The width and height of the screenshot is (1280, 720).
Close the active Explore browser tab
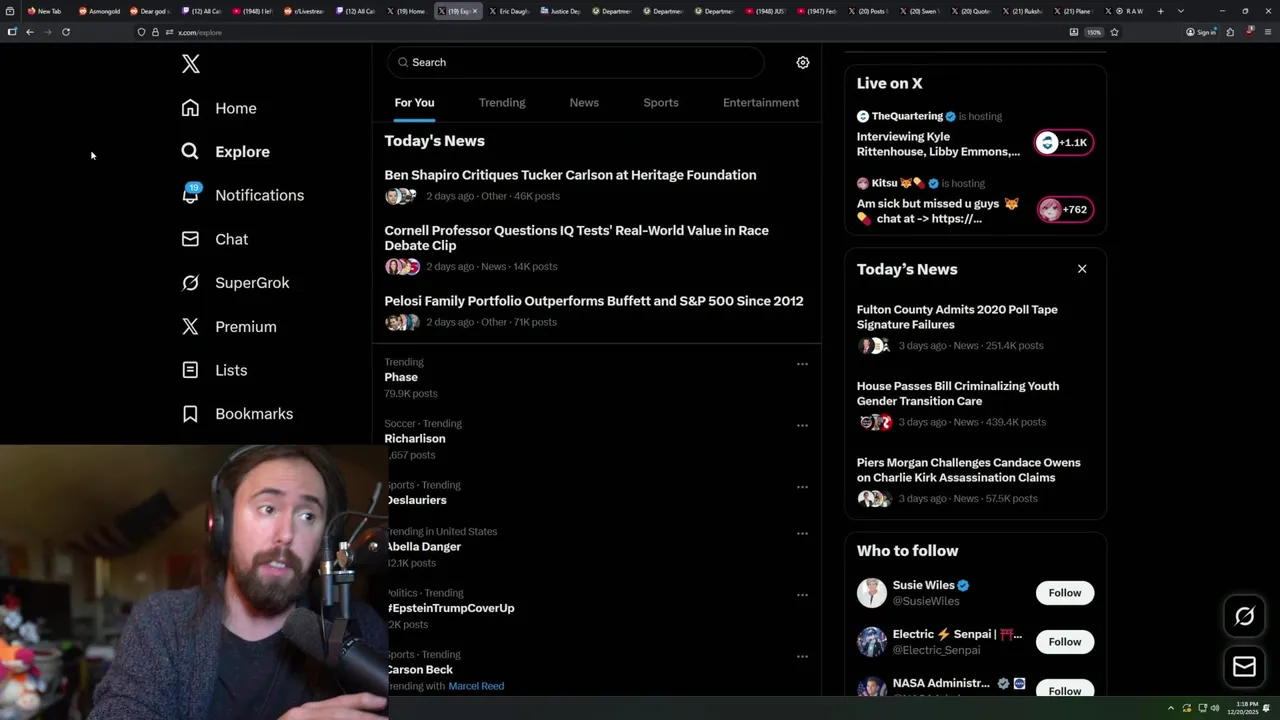[475, 11]
